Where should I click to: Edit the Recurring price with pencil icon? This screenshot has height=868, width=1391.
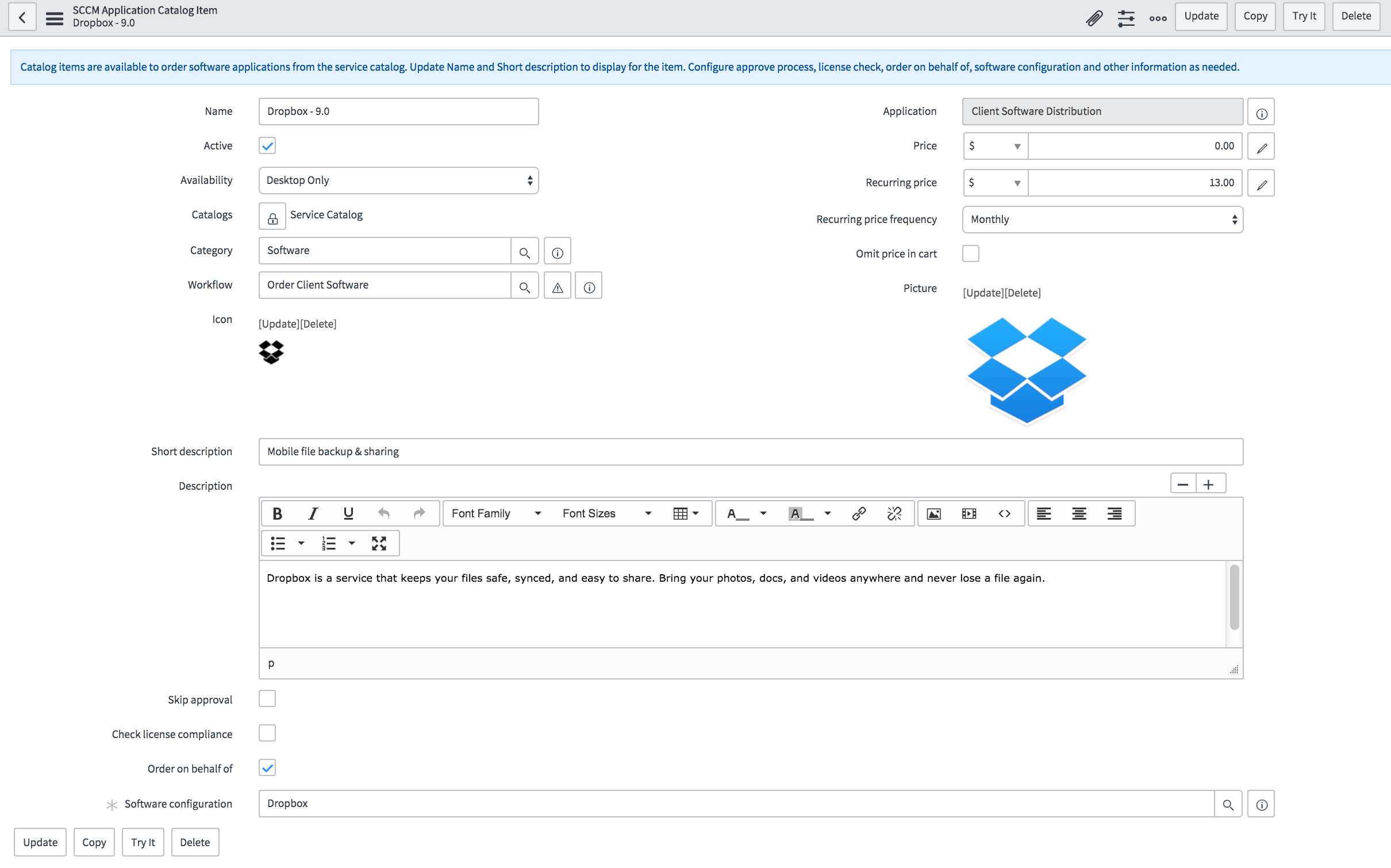click(1261, 183)
